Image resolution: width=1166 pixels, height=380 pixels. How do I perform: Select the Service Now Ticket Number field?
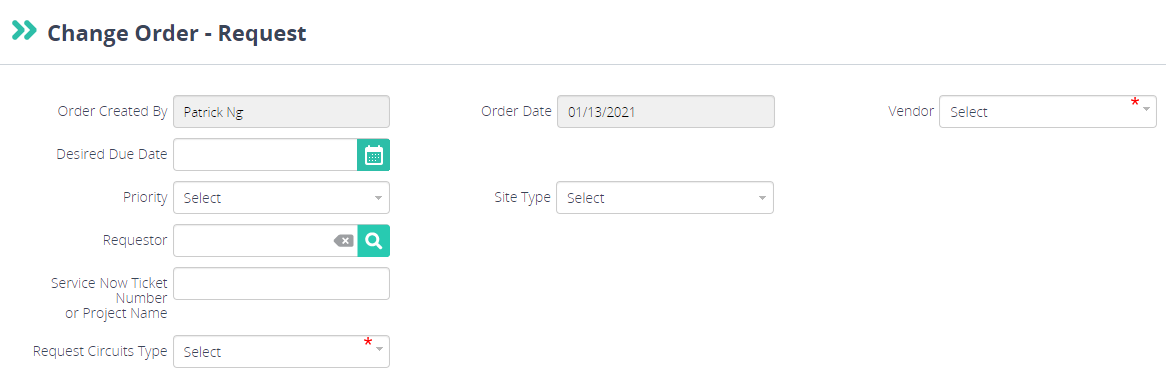tap(281, 283)
